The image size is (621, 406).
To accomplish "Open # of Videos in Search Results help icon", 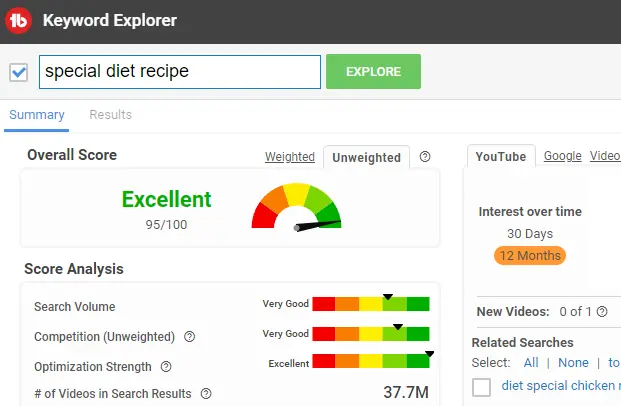I will point(206,394).
